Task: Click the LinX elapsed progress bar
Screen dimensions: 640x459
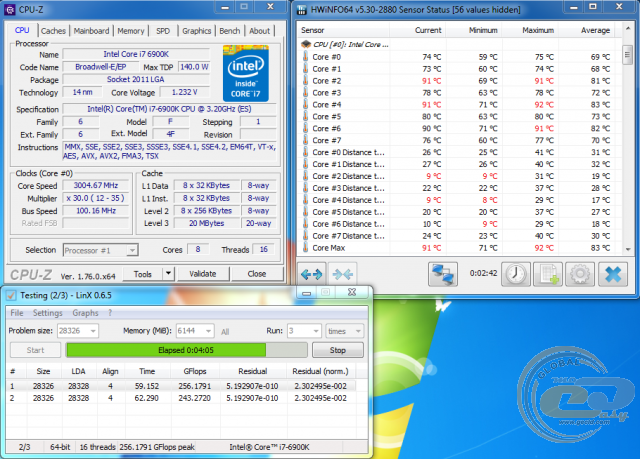Action: coord(187,350)
